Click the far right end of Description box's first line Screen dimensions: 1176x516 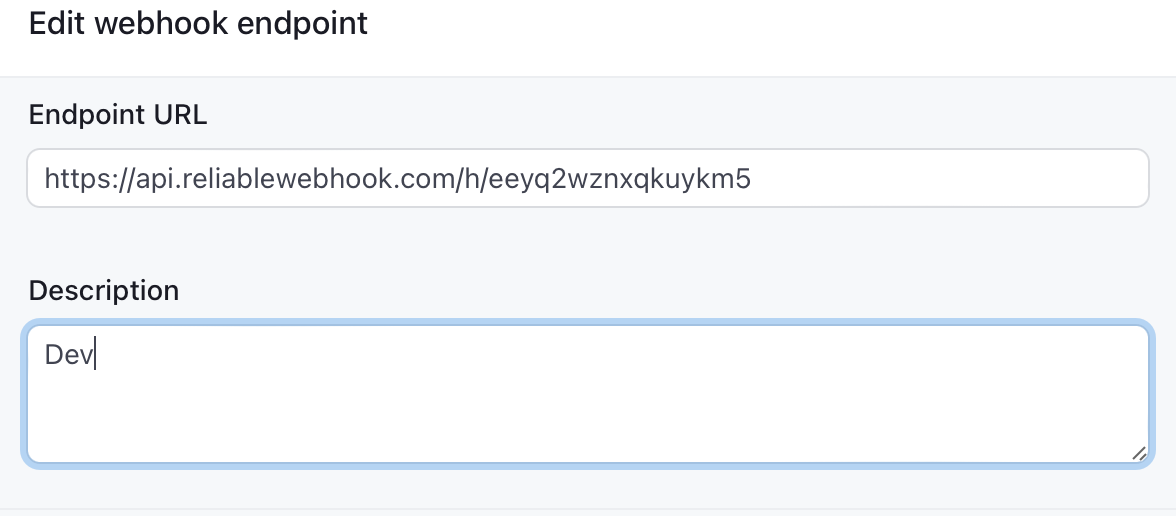click(1132, 355)
